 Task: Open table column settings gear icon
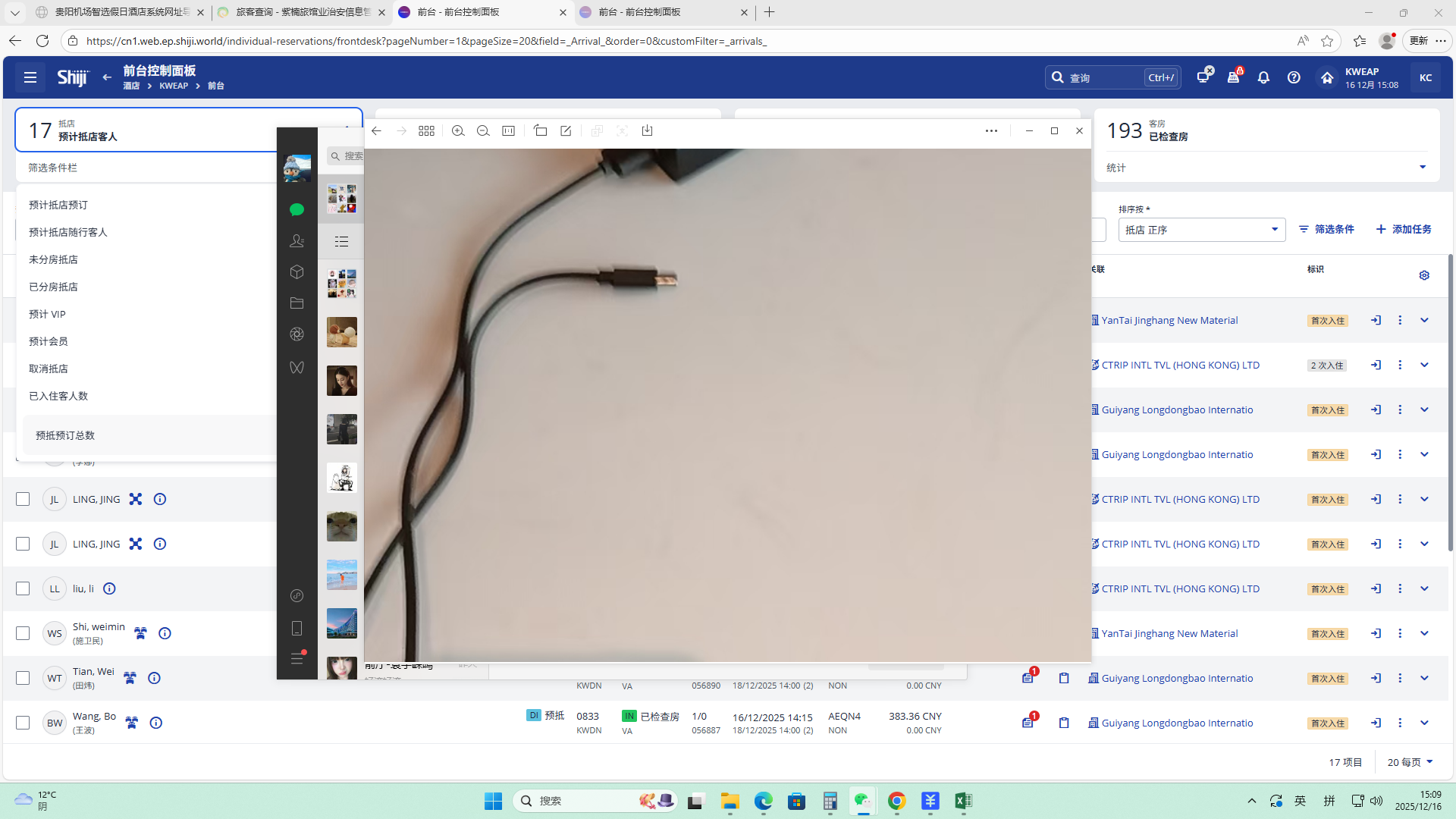(x=1424, y=275)
